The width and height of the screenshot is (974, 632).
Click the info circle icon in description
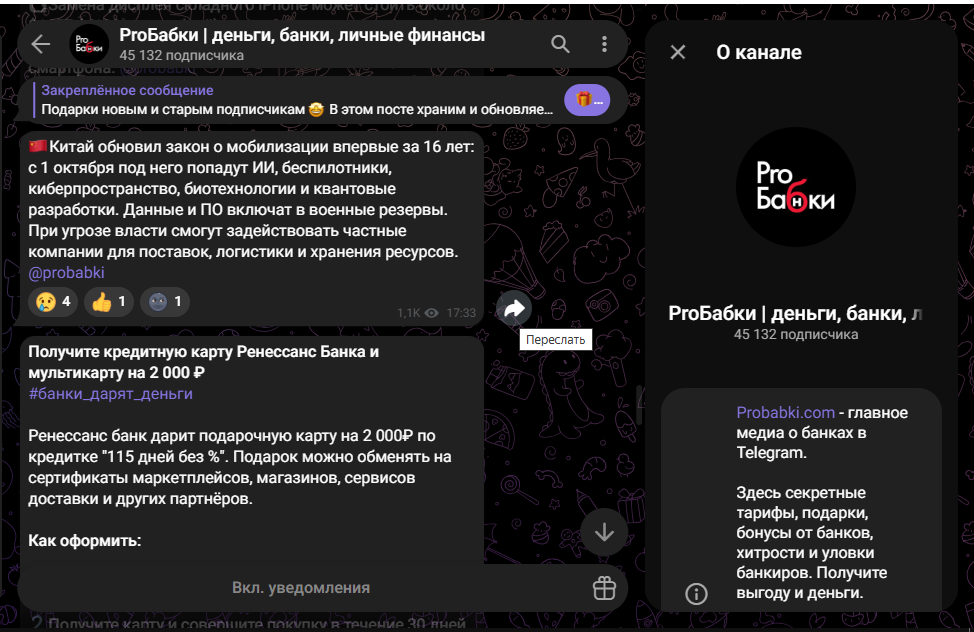(696, 594)
